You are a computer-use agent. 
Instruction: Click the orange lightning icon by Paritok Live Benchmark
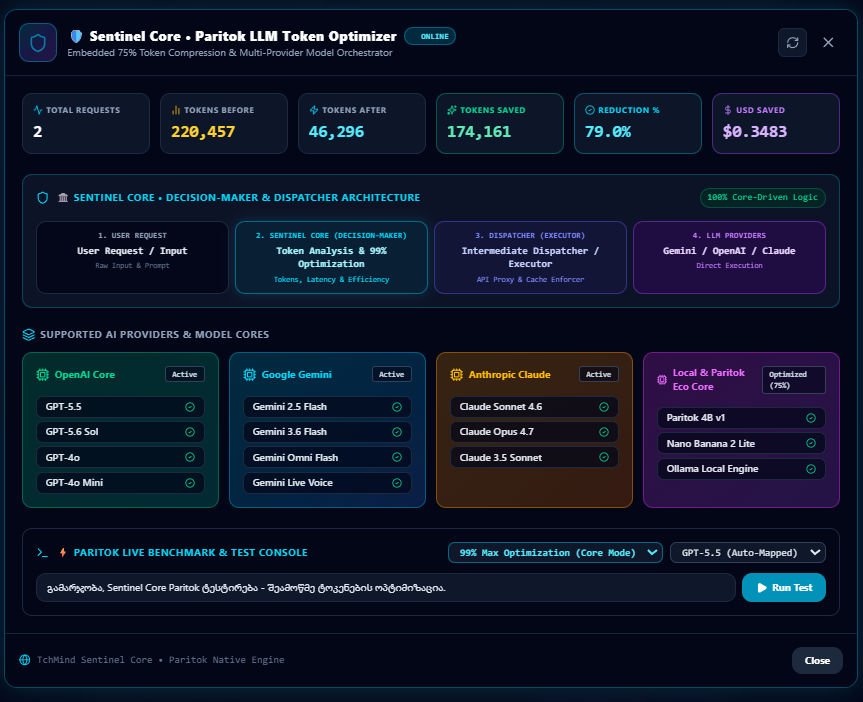point(63,553)
